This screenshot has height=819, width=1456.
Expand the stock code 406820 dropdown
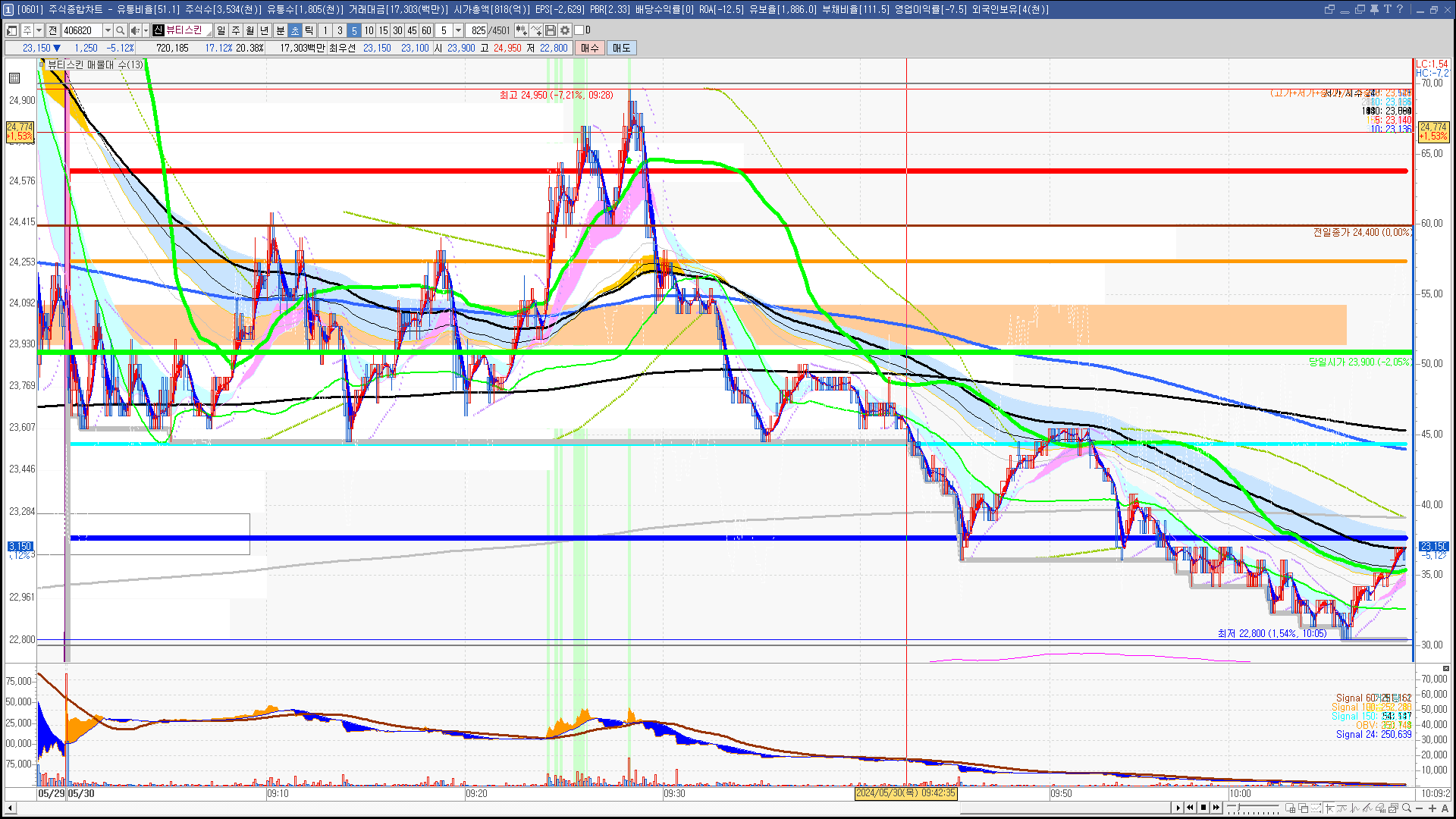(108, 30)
